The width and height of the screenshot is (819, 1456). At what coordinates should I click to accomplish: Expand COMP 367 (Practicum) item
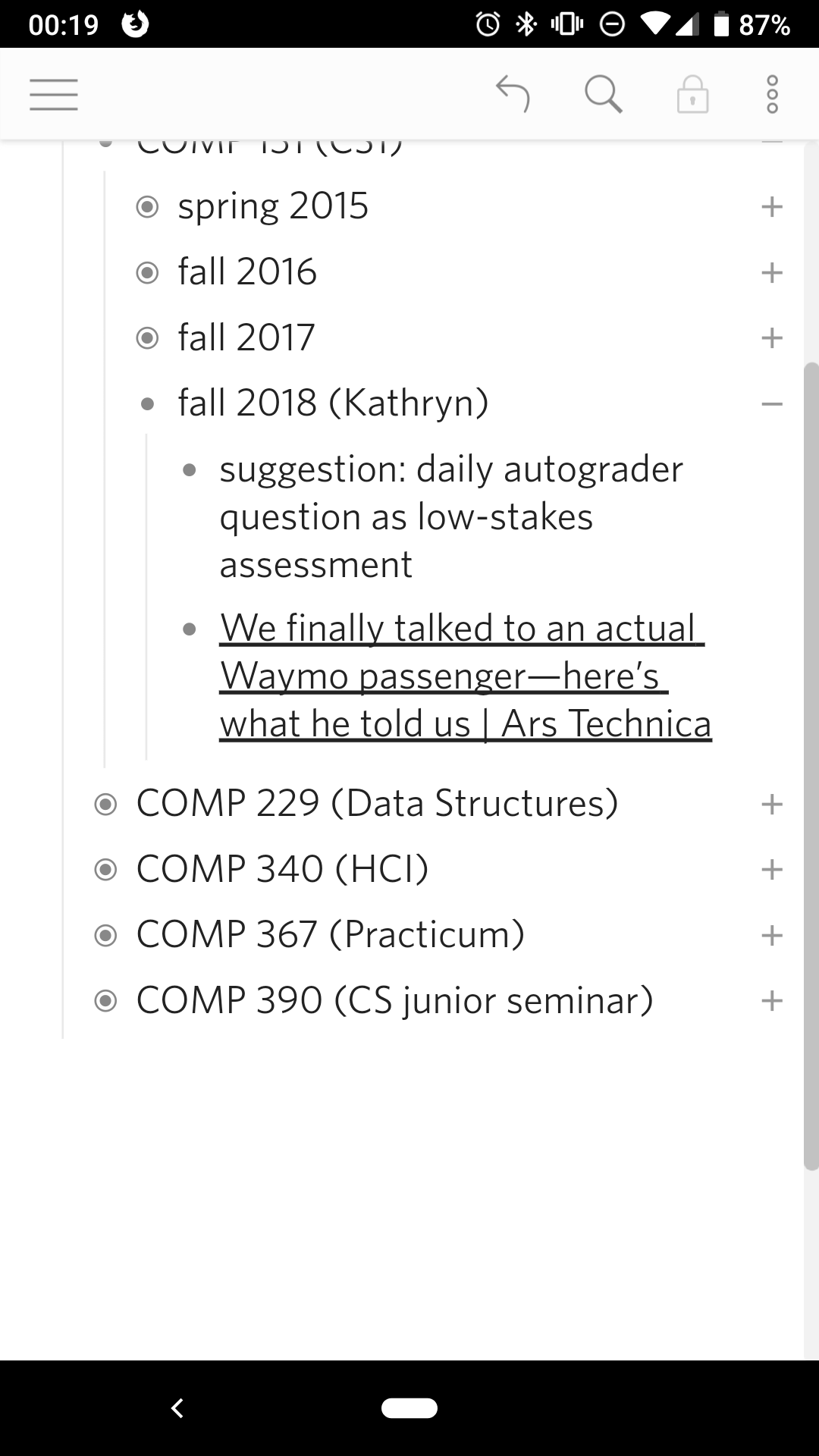point(772,935)
